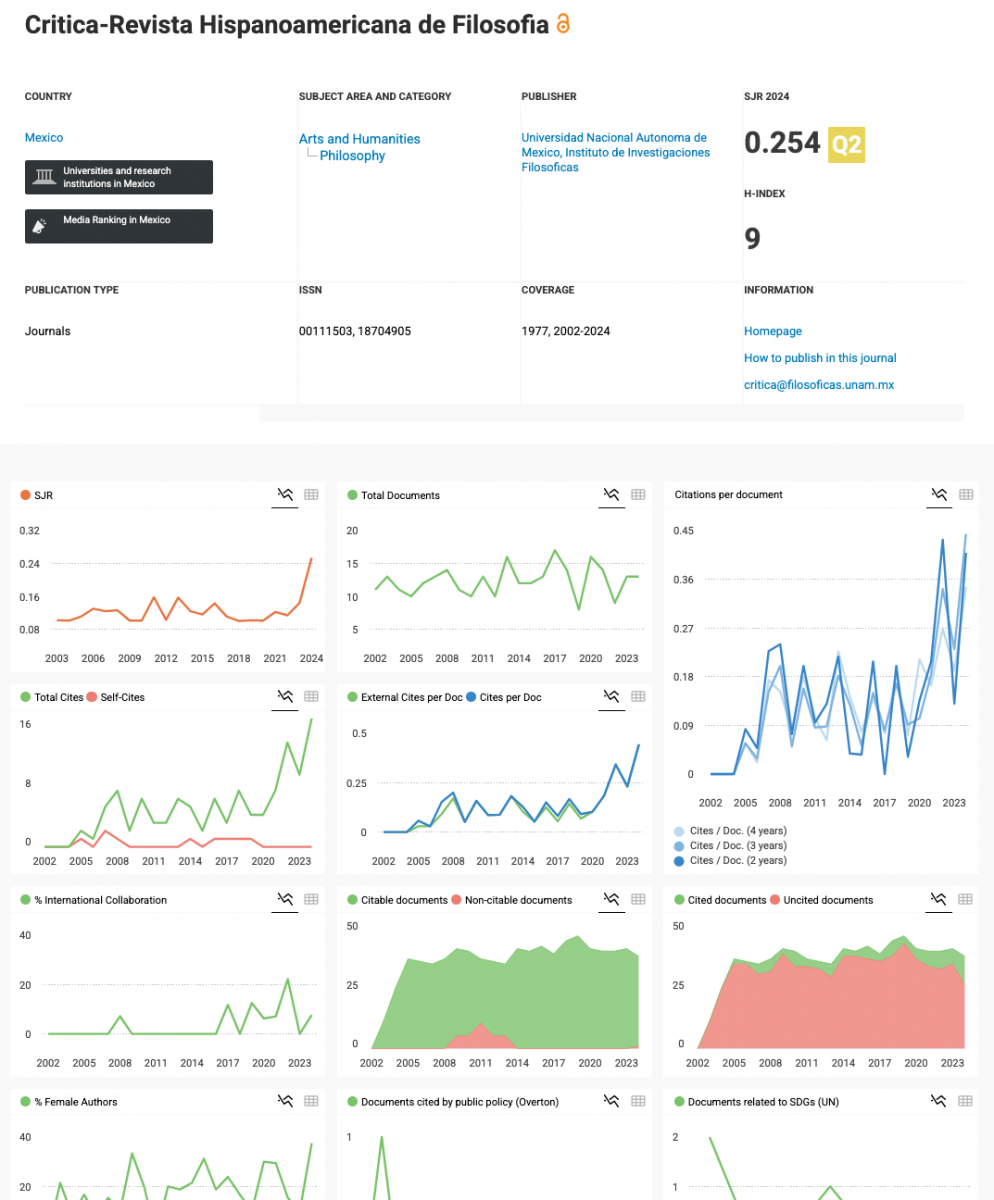Show Cited documents chart in graph view

[938, 899]
